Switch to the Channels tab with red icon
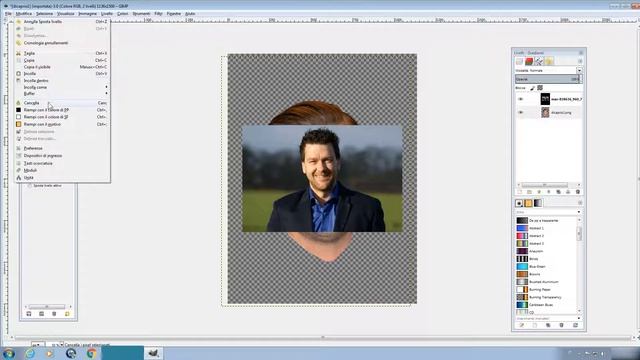The width and height of the screenshot is (640, 360). click(x=529, y=61)
